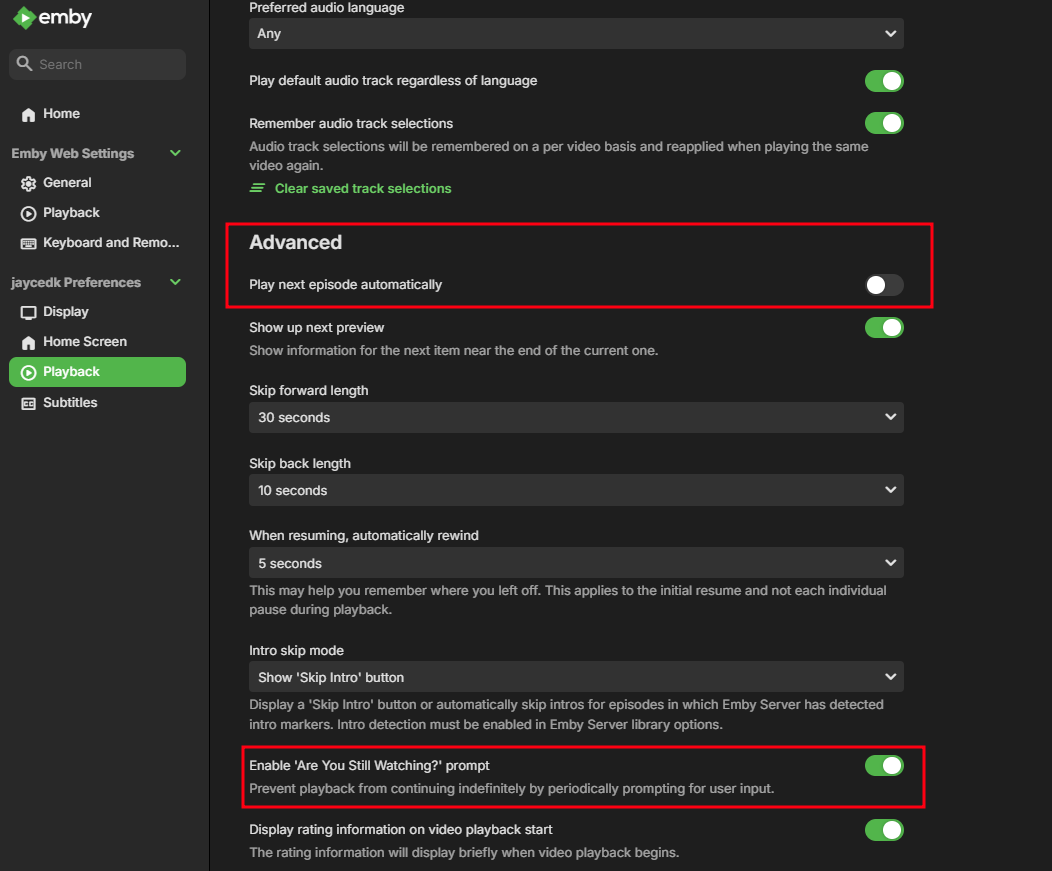
Task: Click the Emby logo icon
Action: [24, 19]
